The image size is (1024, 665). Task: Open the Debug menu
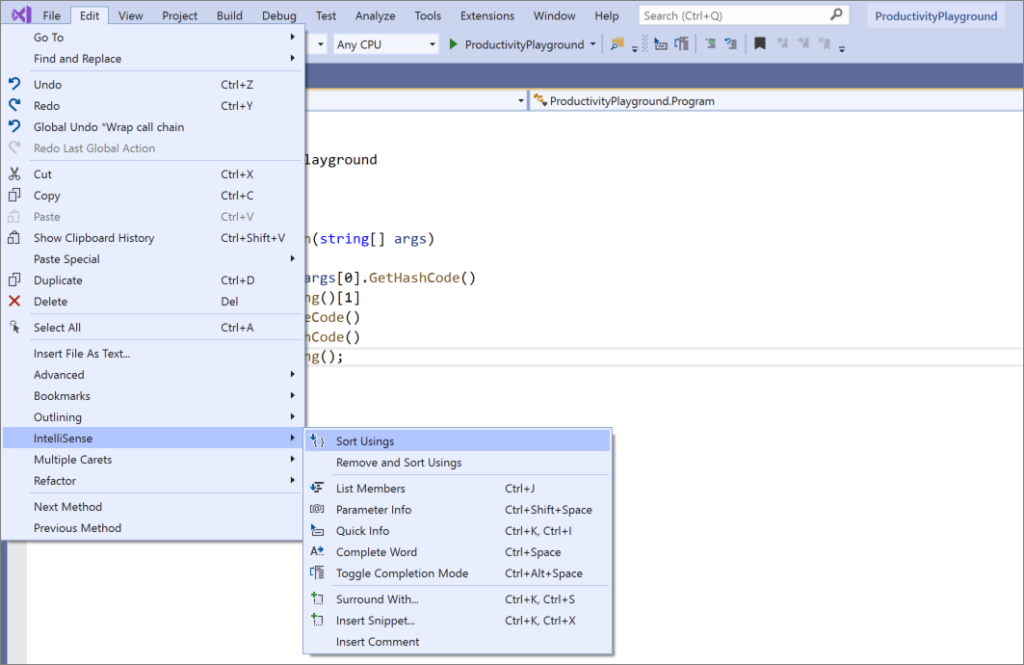[x=279, y=16]
